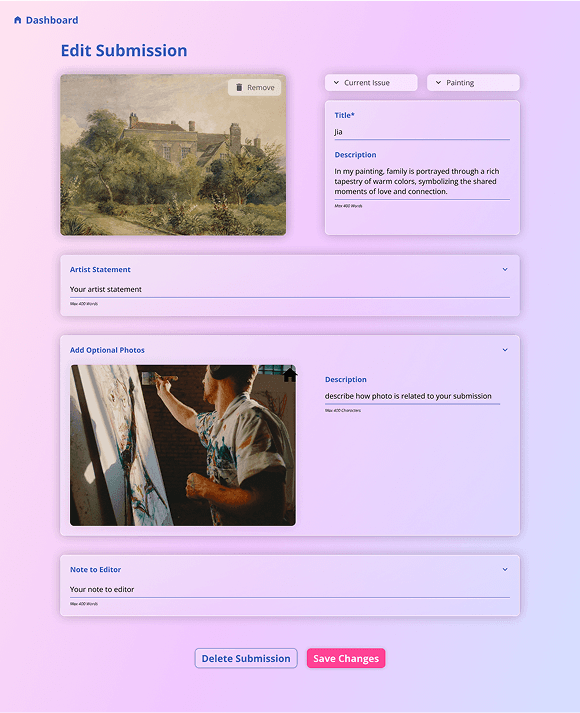Go to the Dashboard link
The height and width of the screenshot is (713, 580).
point(46,20)
